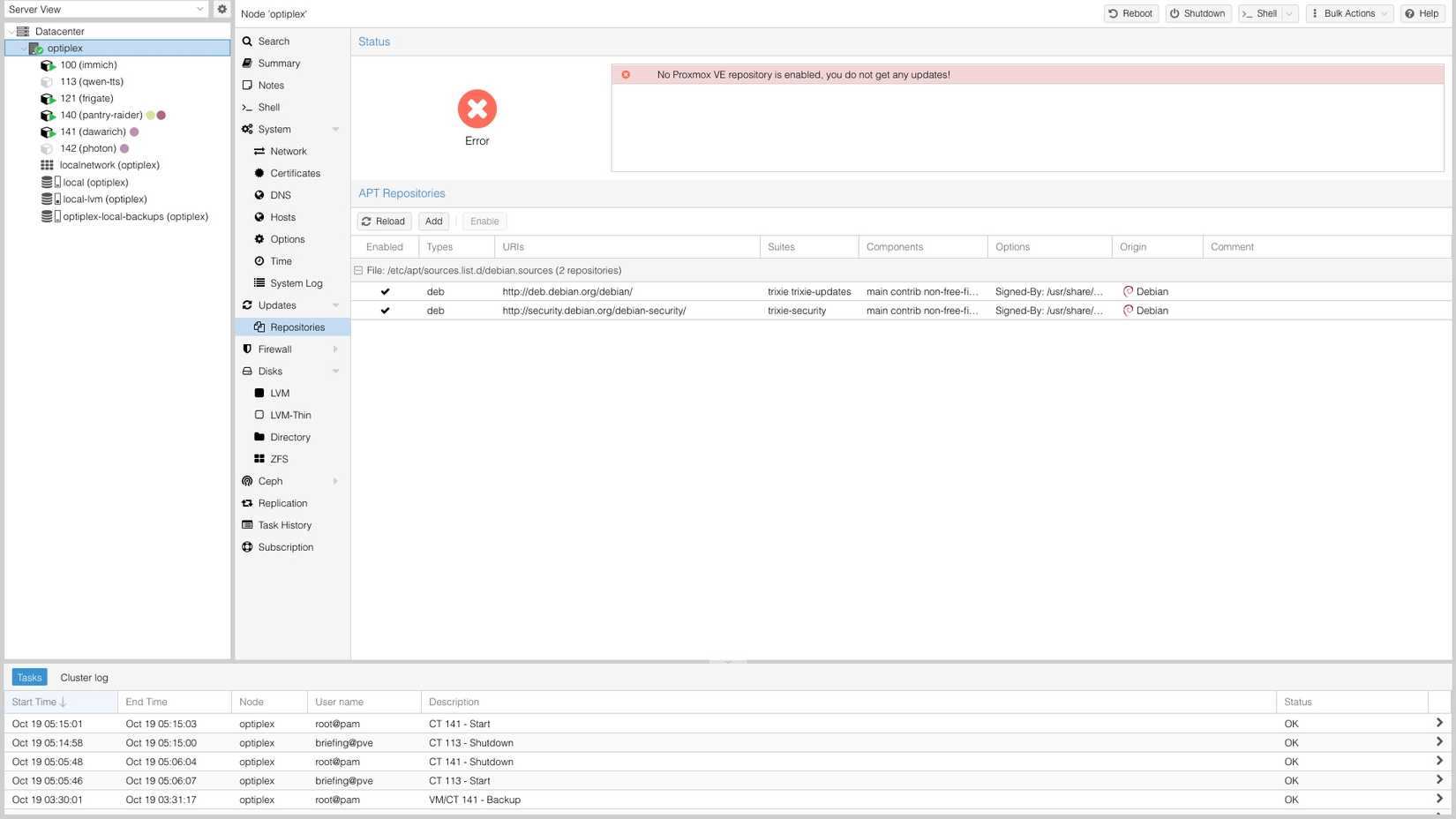Open the Bulk Actions dropdown
The height and width of the screenshot is (819, 1456).
pos(1349,13)
